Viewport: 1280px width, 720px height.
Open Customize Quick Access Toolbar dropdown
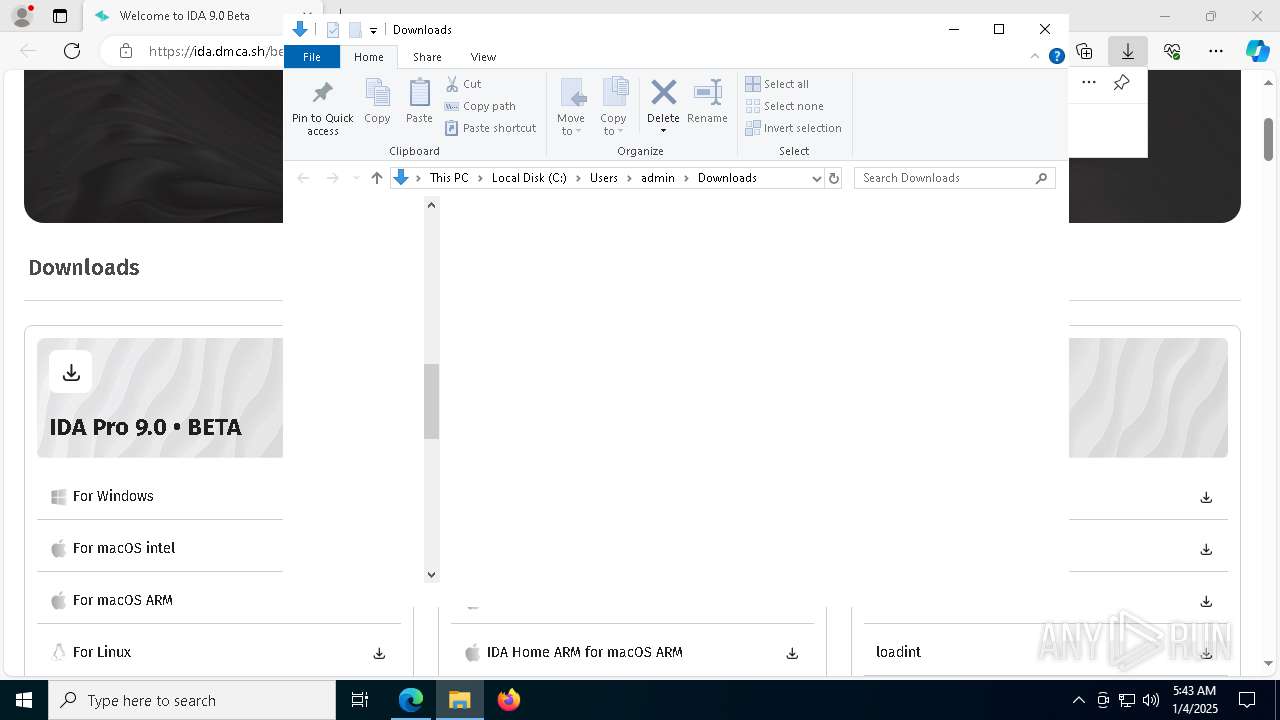tap(373, 30)
